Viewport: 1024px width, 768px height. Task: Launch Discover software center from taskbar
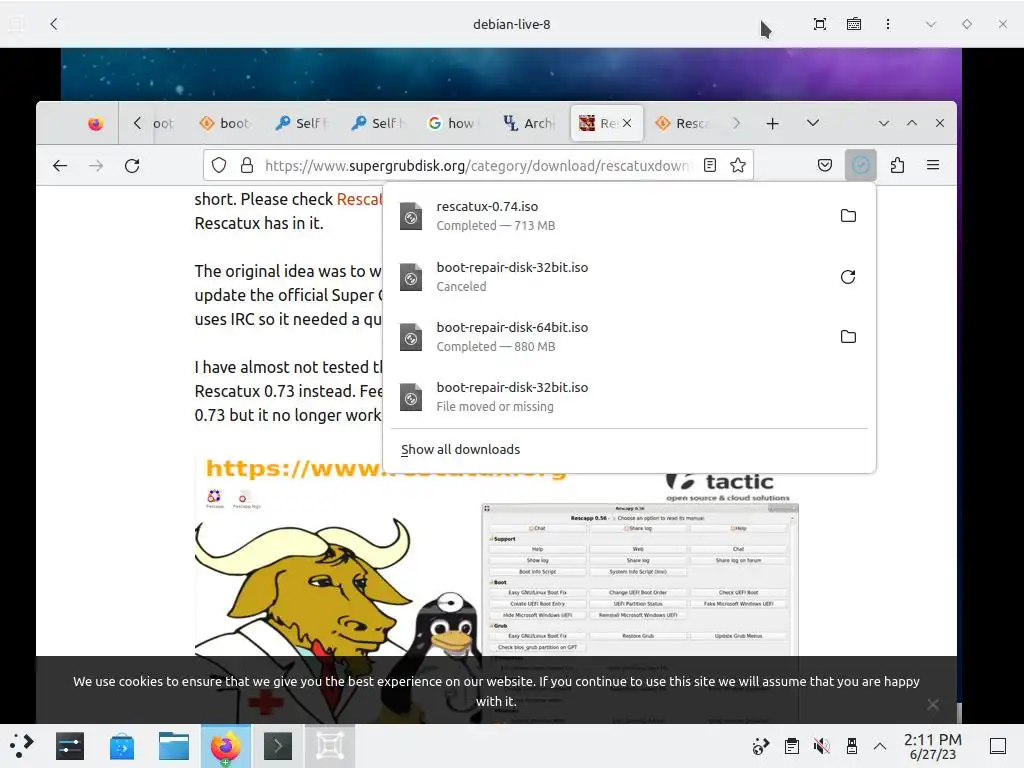[121, 746]
